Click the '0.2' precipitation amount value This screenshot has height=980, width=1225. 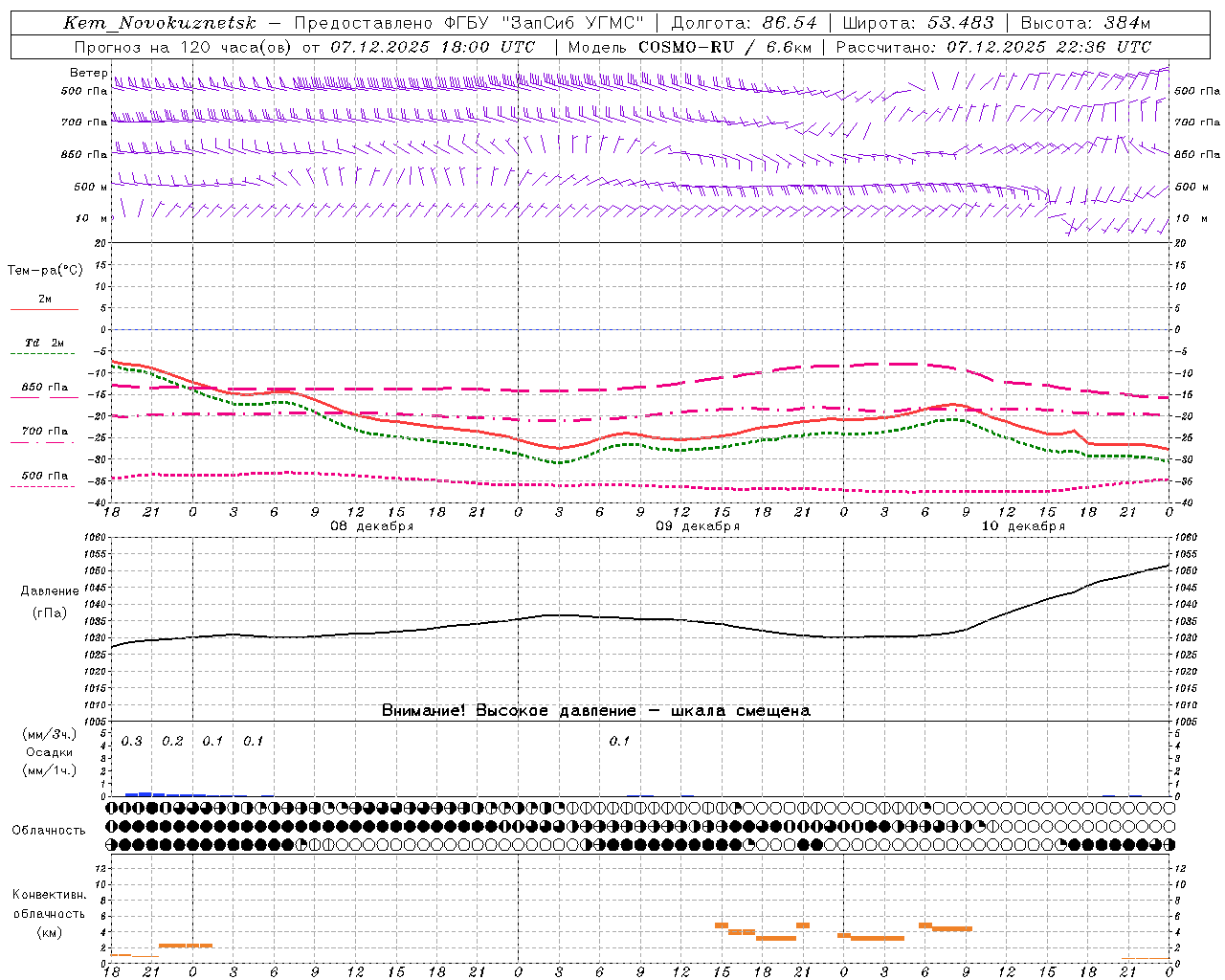click(172, 742)
